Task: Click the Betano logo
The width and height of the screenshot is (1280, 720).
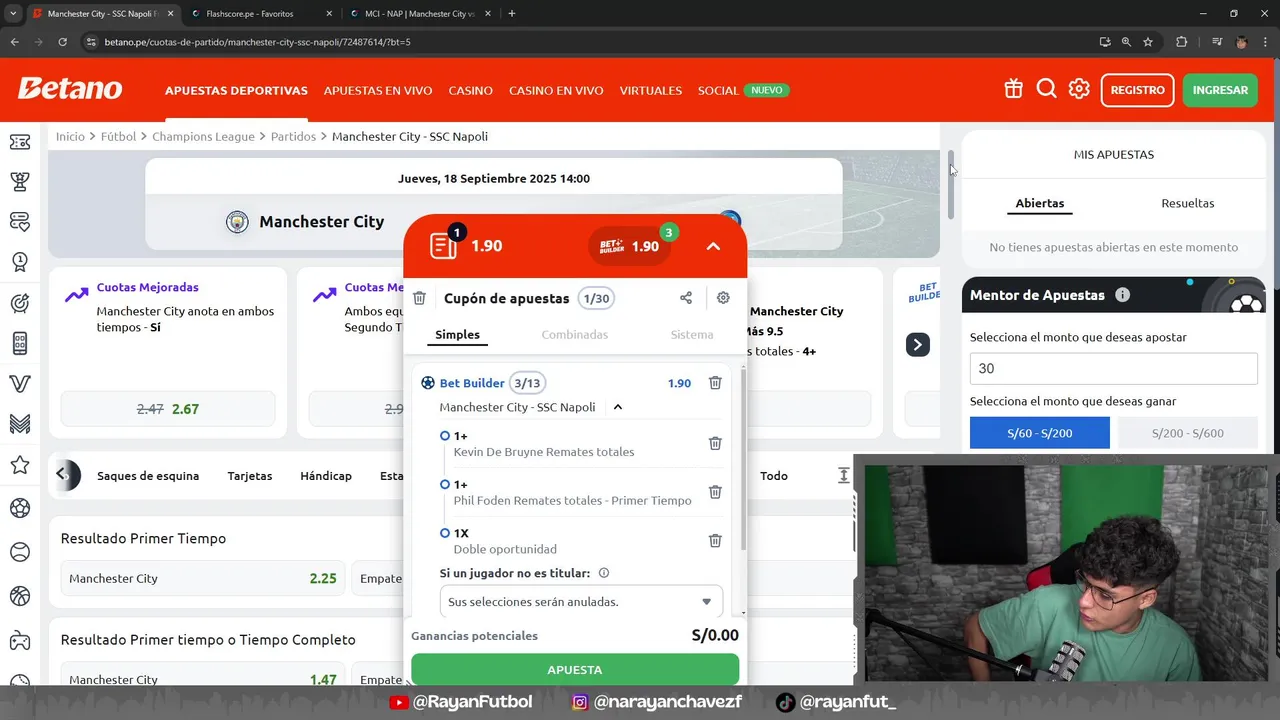Action: click(x=70, y=89)
